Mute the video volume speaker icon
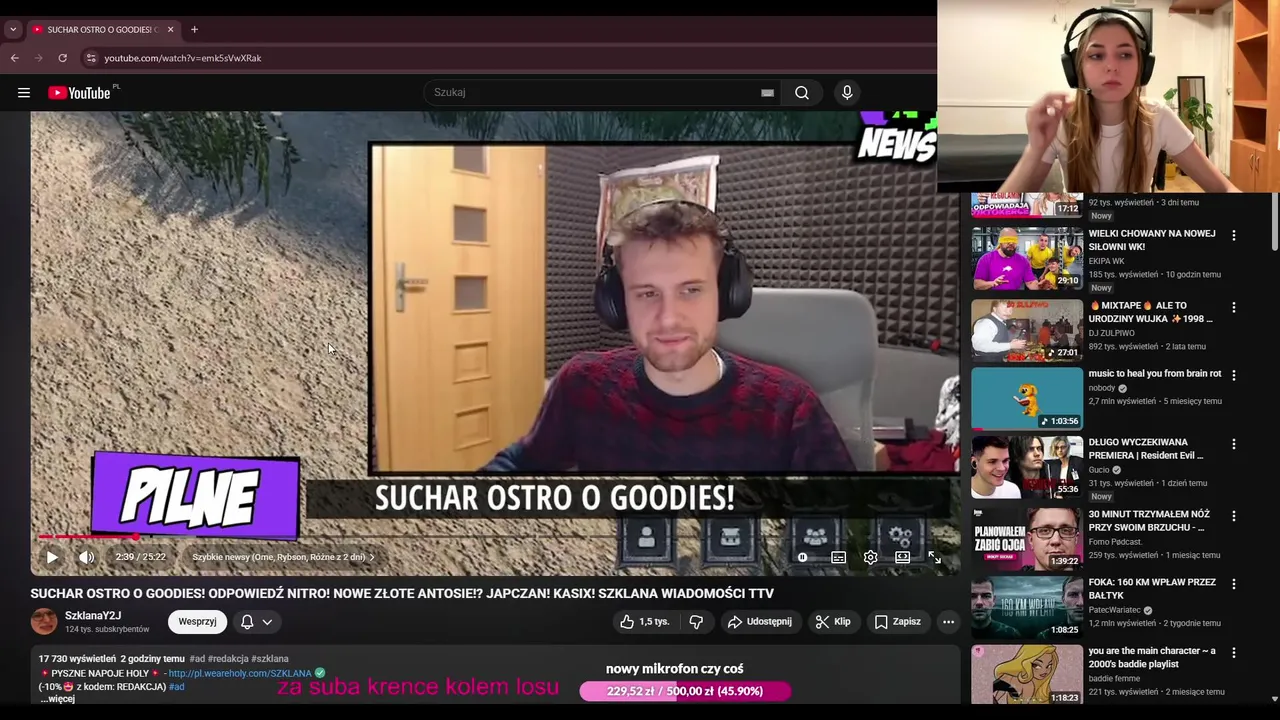Screen dimensions: 1280x720 coord(87,557)
